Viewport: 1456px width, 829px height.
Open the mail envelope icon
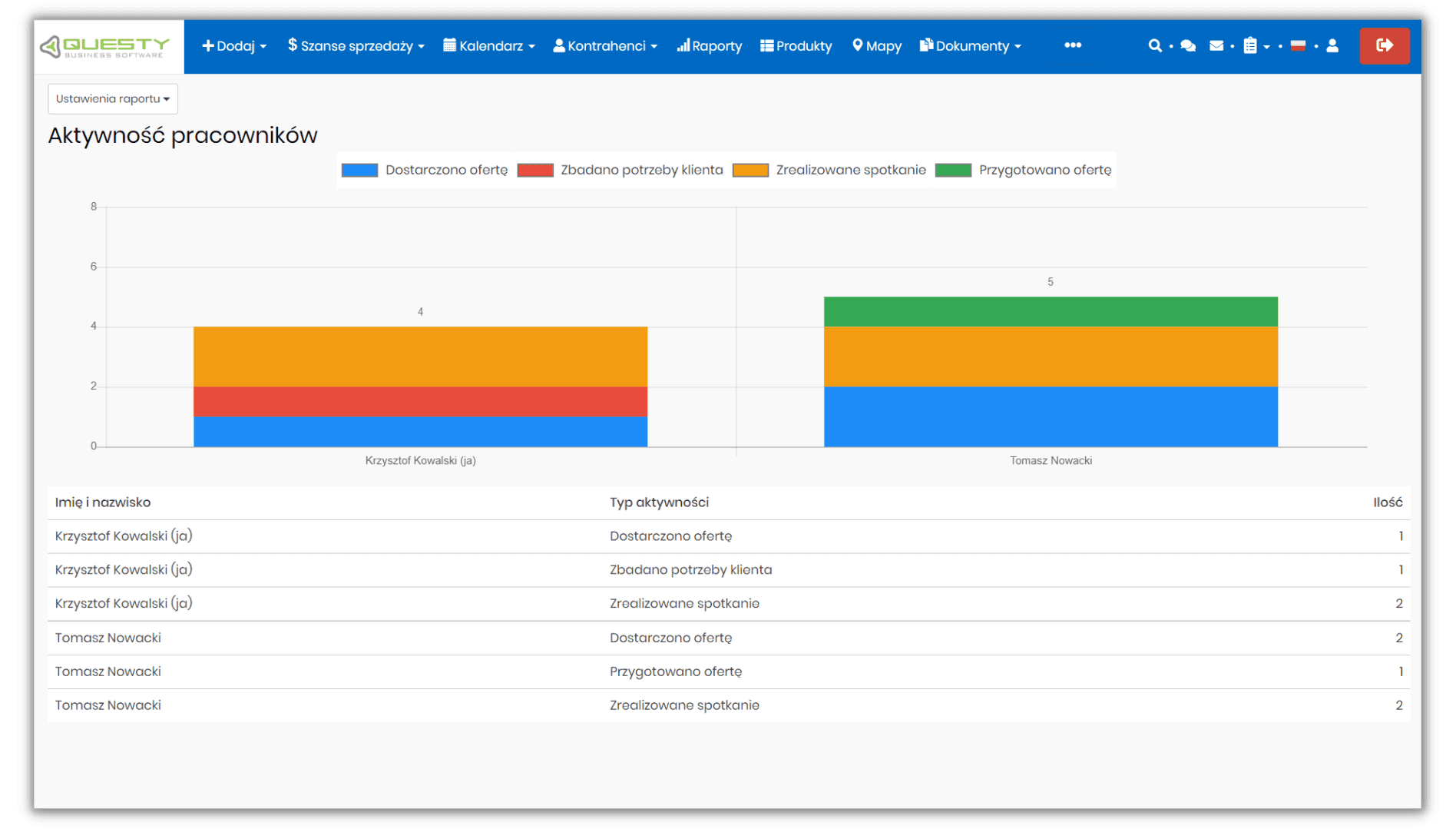[1216, 46]
